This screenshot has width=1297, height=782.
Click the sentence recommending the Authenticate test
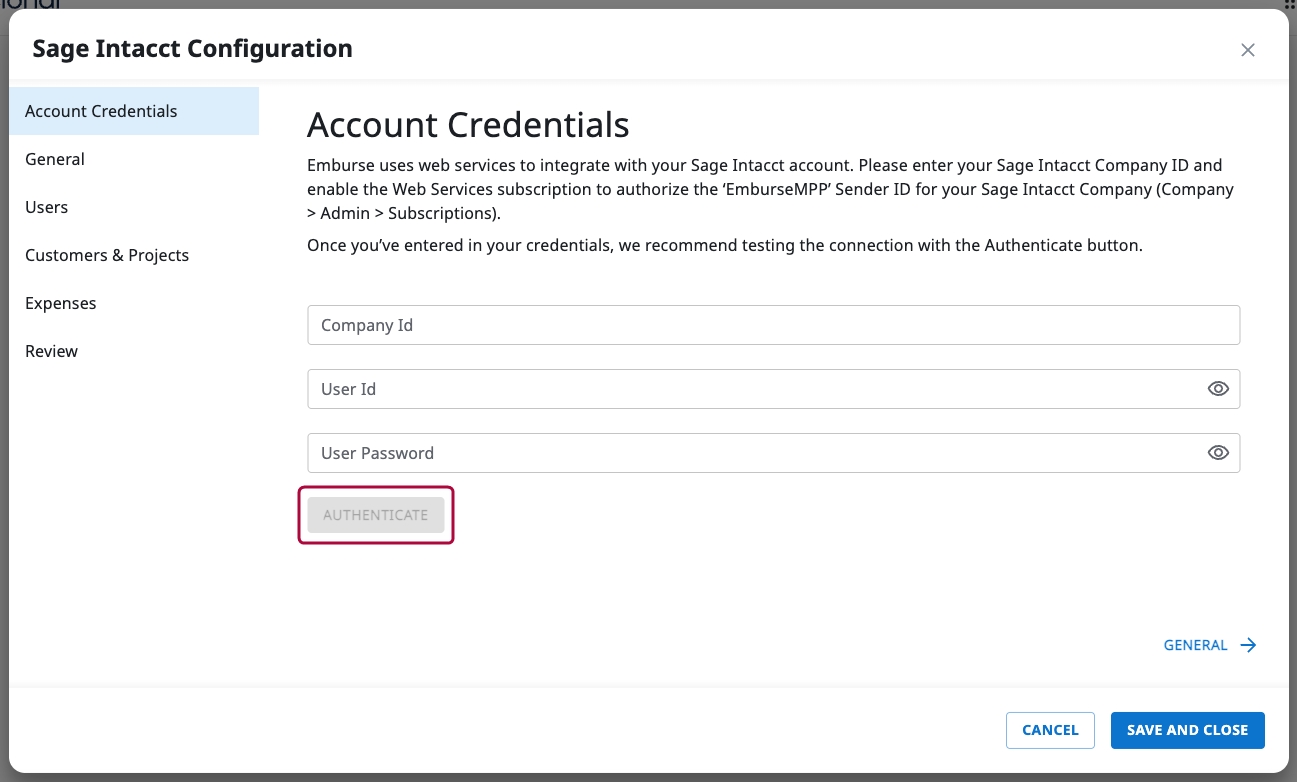coord(724,245)
